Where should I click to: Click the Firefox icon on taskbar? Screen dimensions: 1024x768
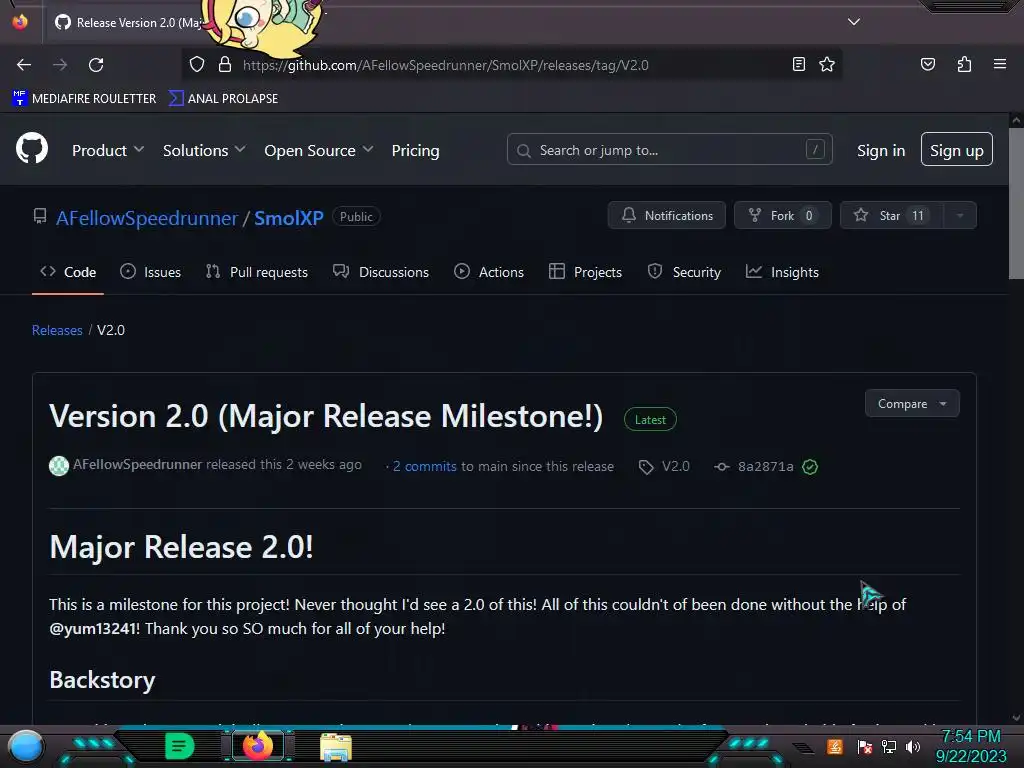[257, 746]
